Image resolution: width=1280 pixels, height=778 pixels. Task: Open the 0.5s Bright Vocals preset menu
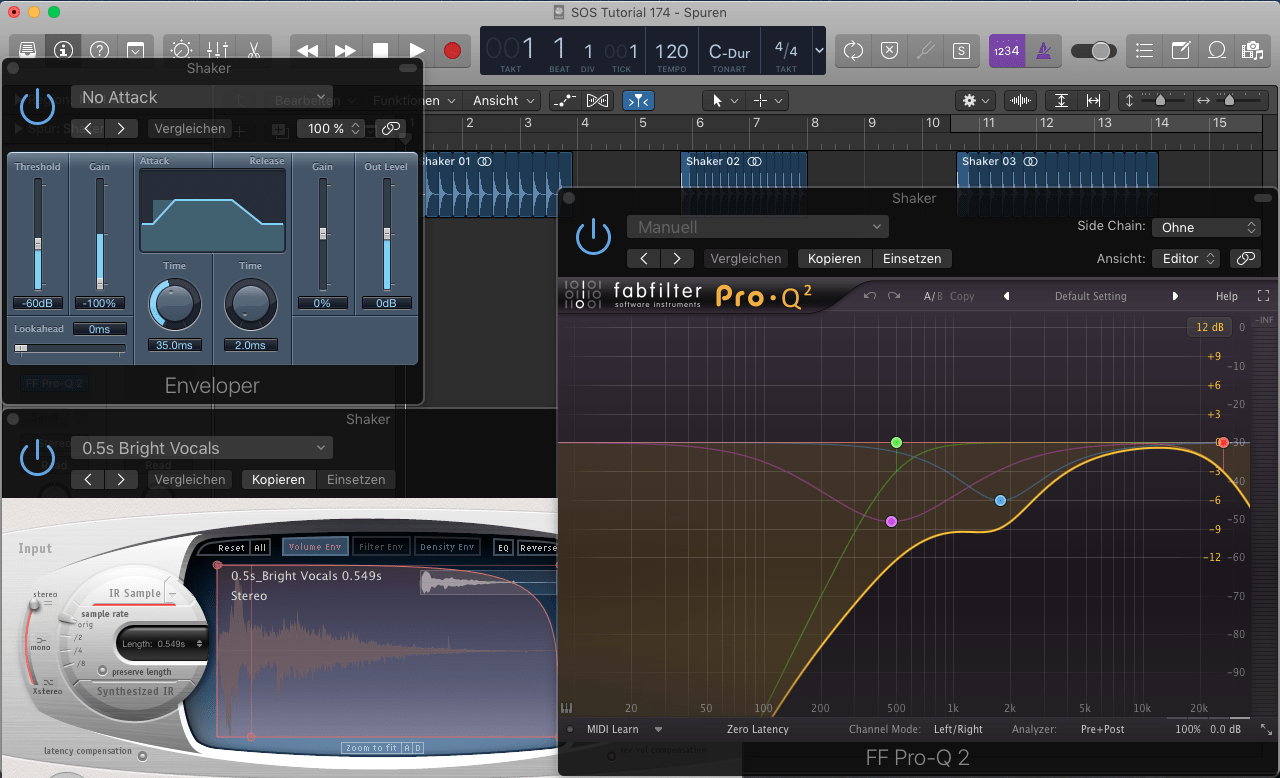[x=201, y=448]
